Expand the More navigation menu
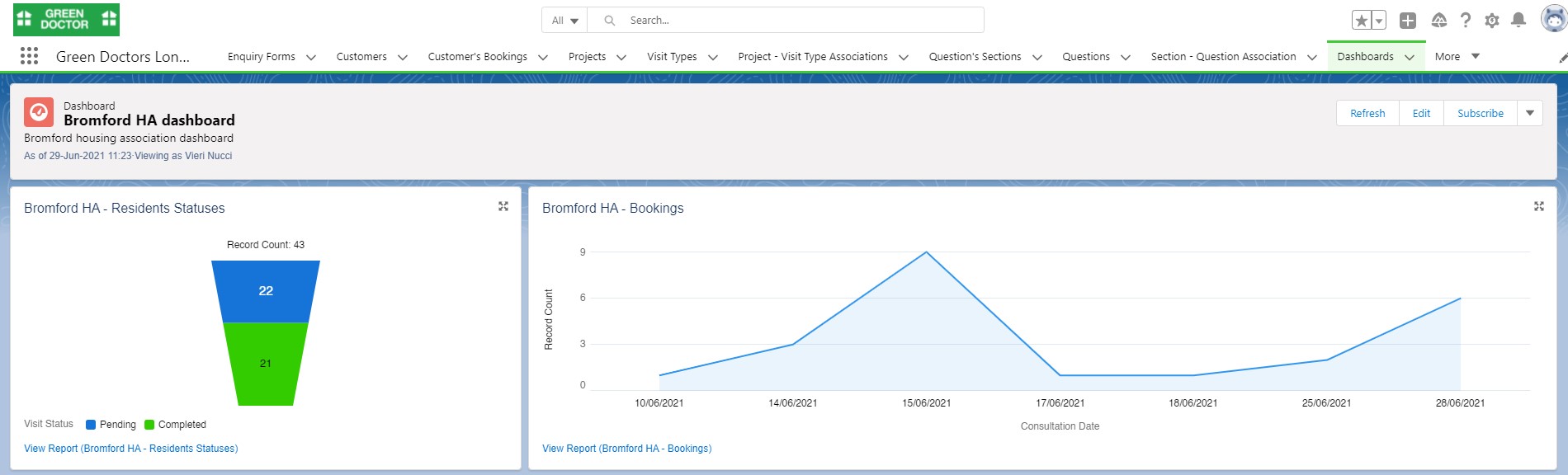Image resolution: width=1568 pixels, height=475 pixels. 1457,56
